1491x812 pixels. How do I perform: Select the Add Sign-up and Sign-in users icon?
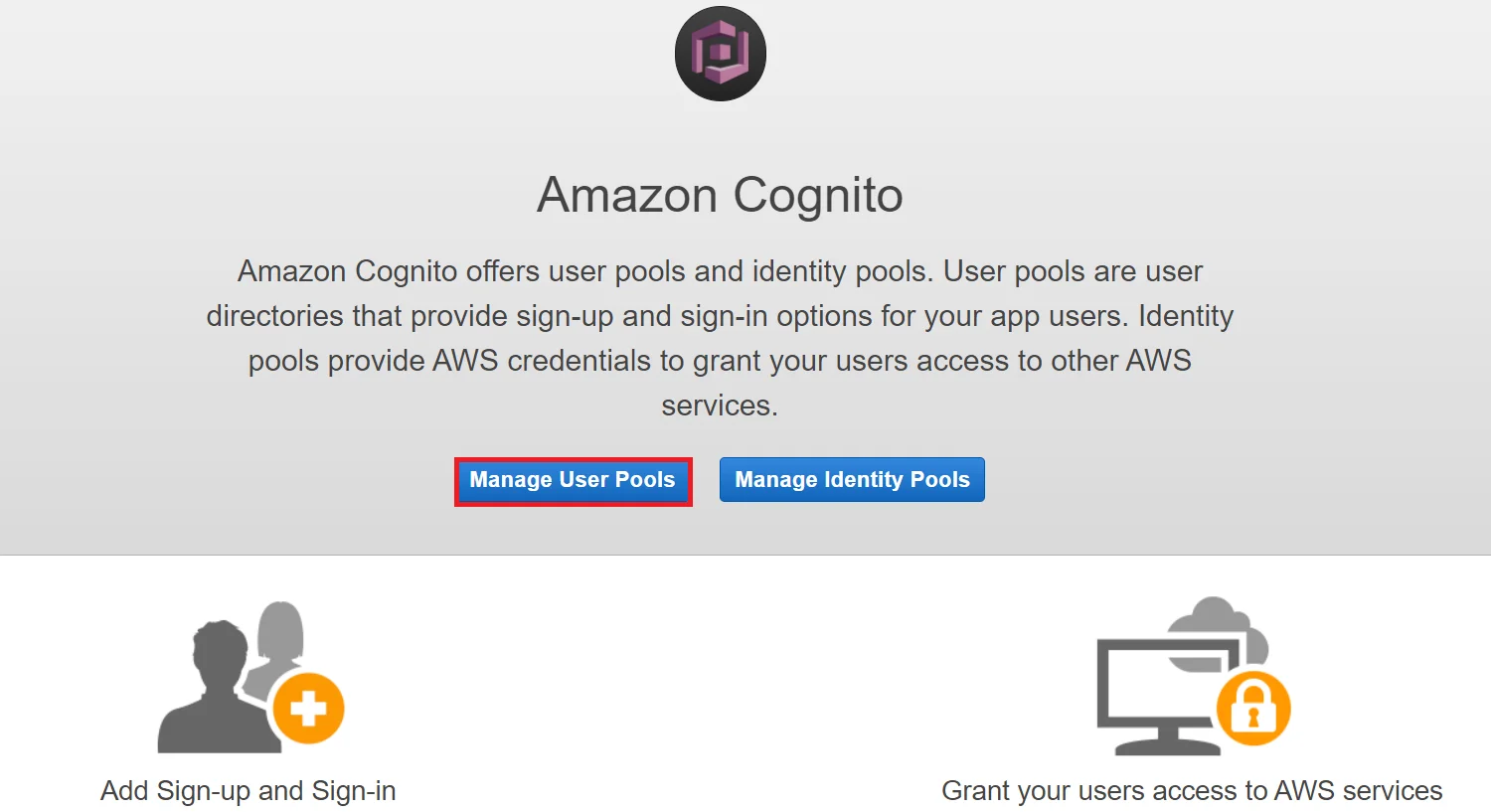tap(250, 677)
